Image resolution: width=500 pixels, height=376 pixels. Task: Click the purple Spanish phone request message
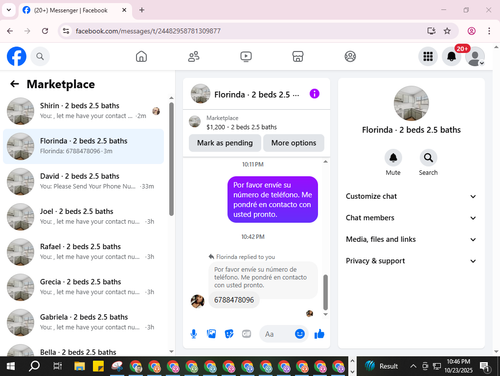pyautogui.click(x=273, y=199)
